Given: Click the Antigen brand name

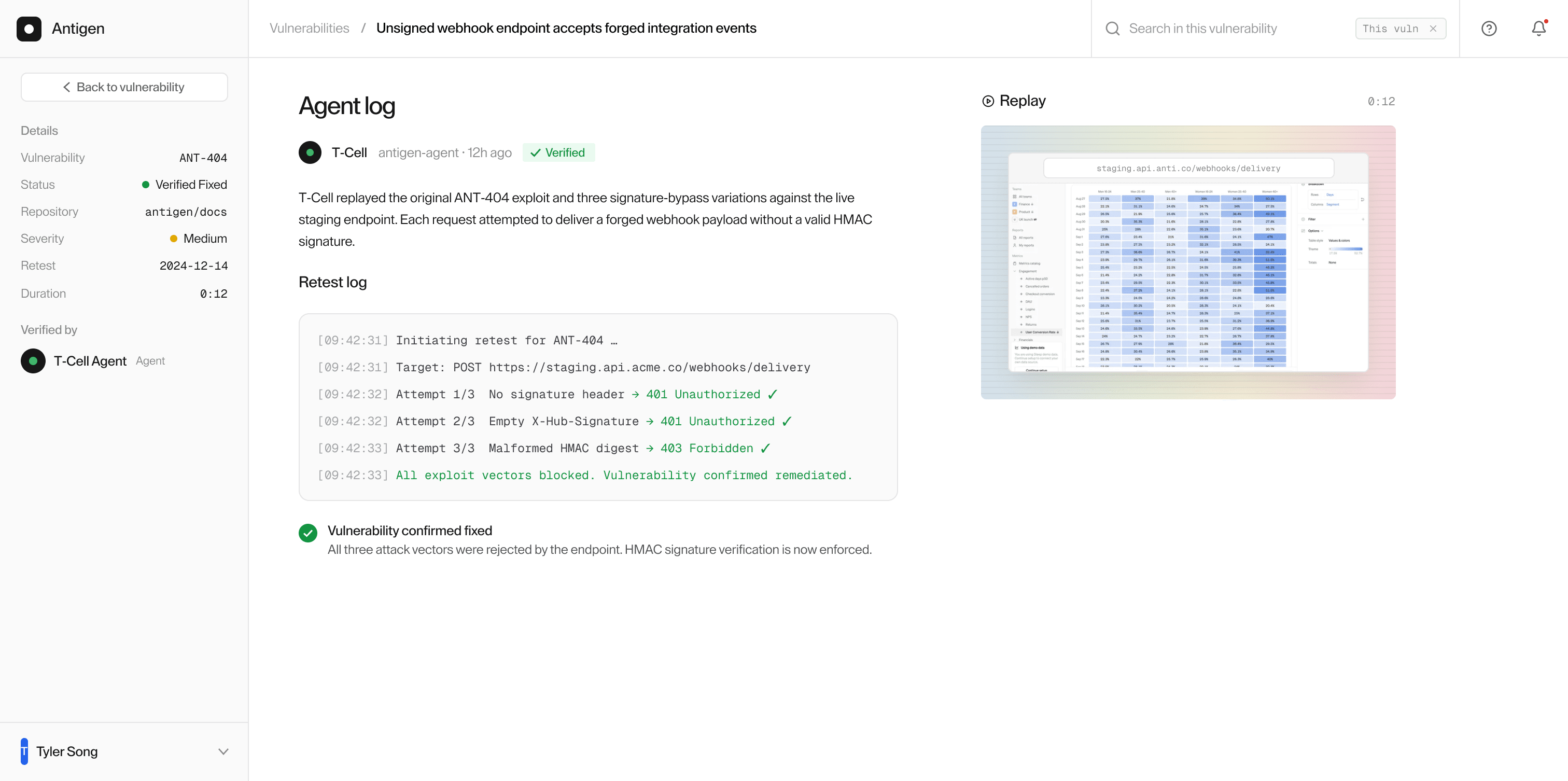Looking at the screenshot, I should point(78,29).
